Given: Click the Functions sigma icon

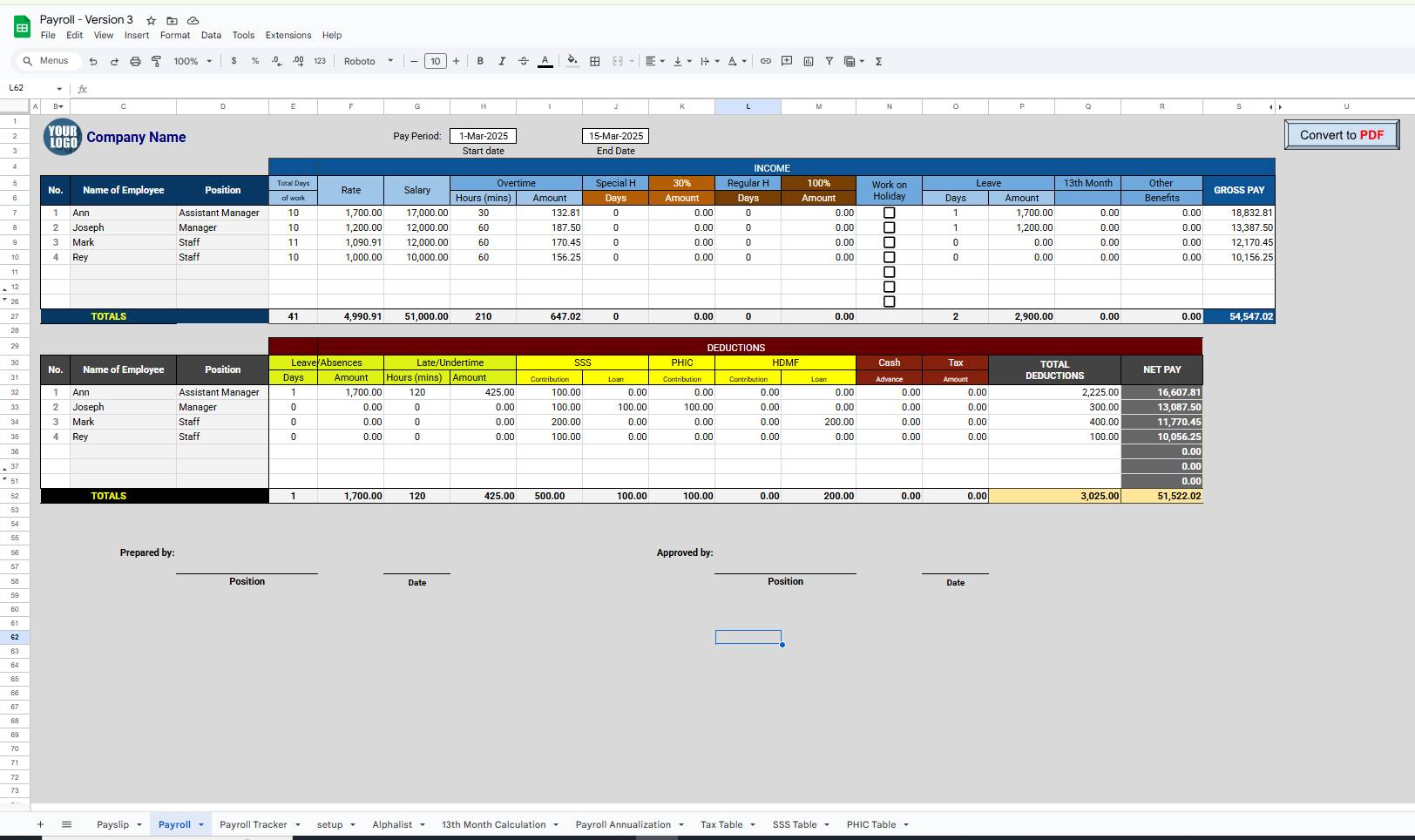Looking at the screenshot, I should click(x=878, y=61).
